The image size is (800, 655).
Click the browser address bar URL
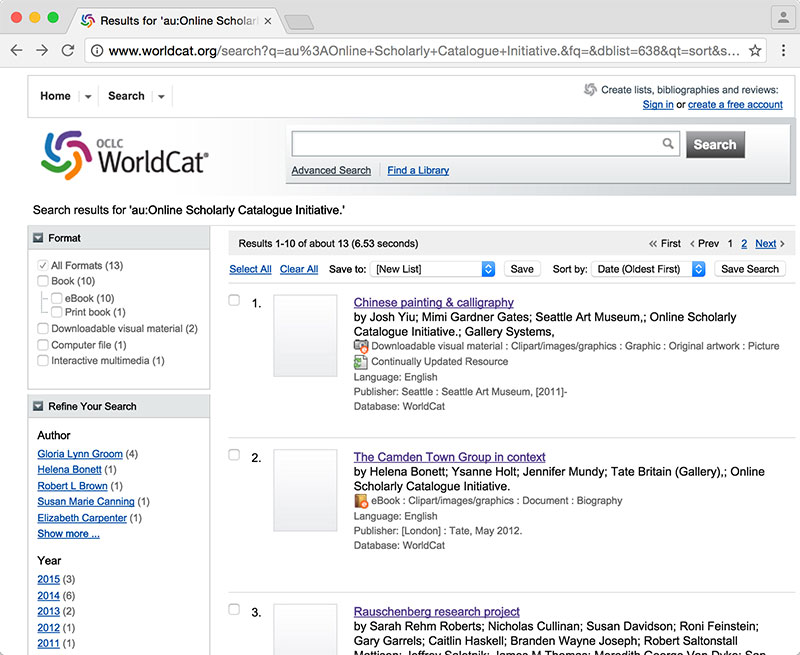[424, 51]
